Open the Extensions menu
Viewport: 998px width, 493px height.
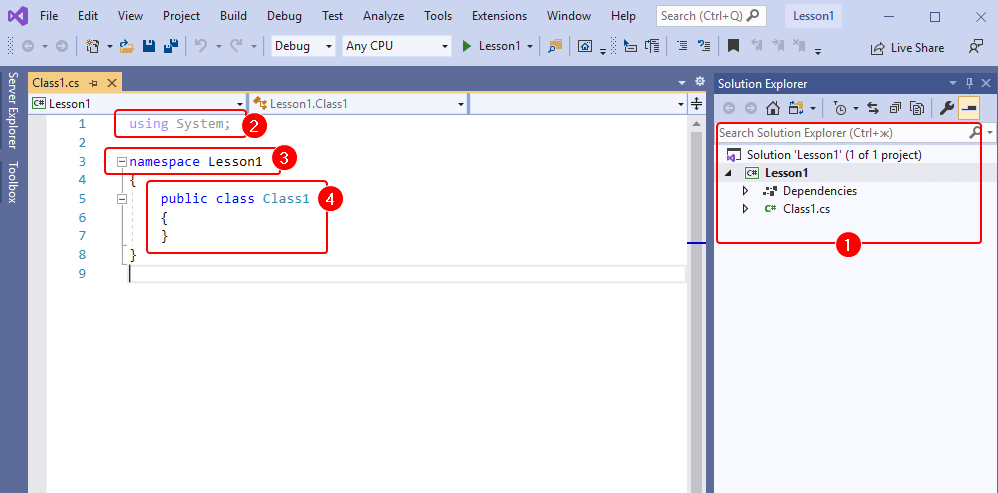(x=499, y=16)
